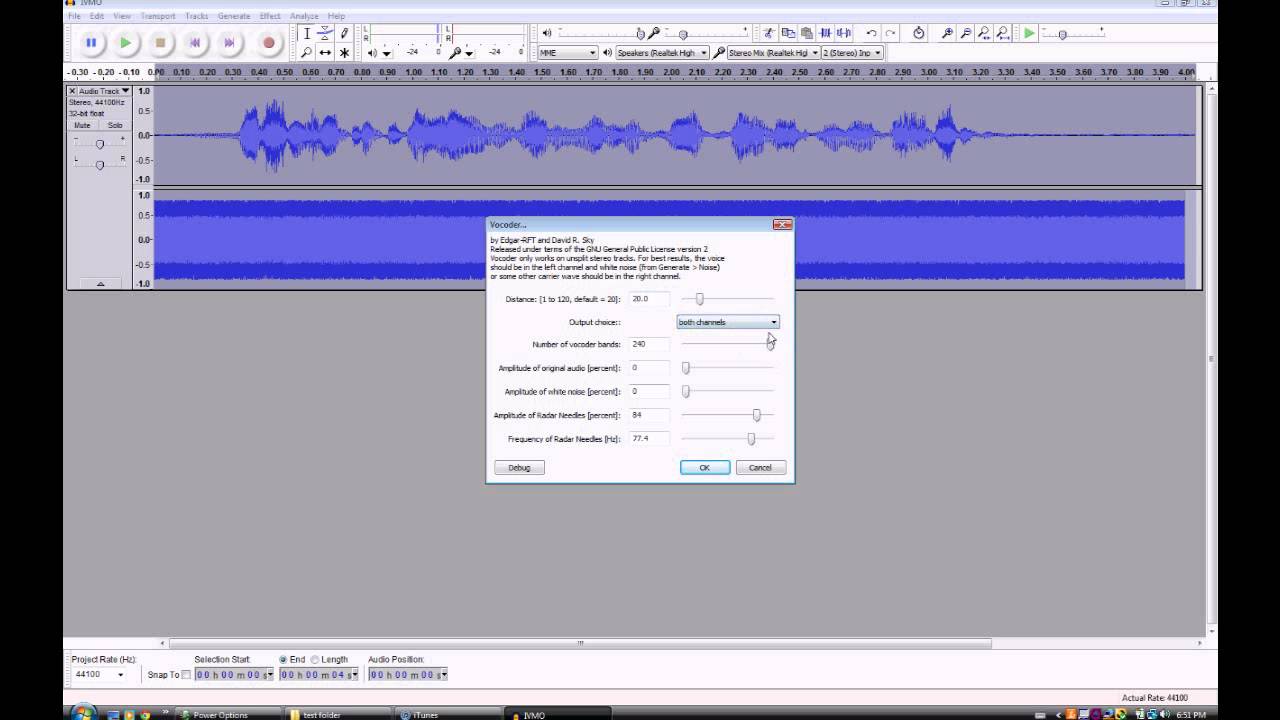Click the Fit Project zoom icon

1003,33
